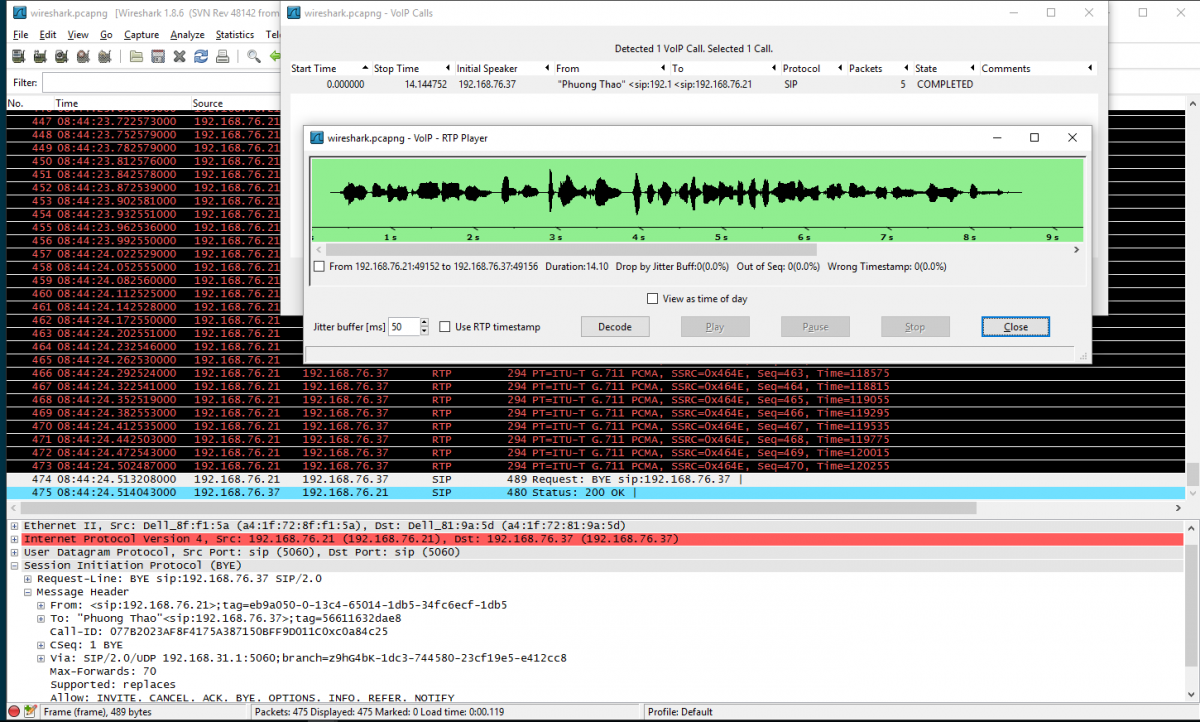This screenshot has height=722, width=1200.
Task: Select packet 474 BYE request row
Action: pyautogui.click(x=594, y=479)
